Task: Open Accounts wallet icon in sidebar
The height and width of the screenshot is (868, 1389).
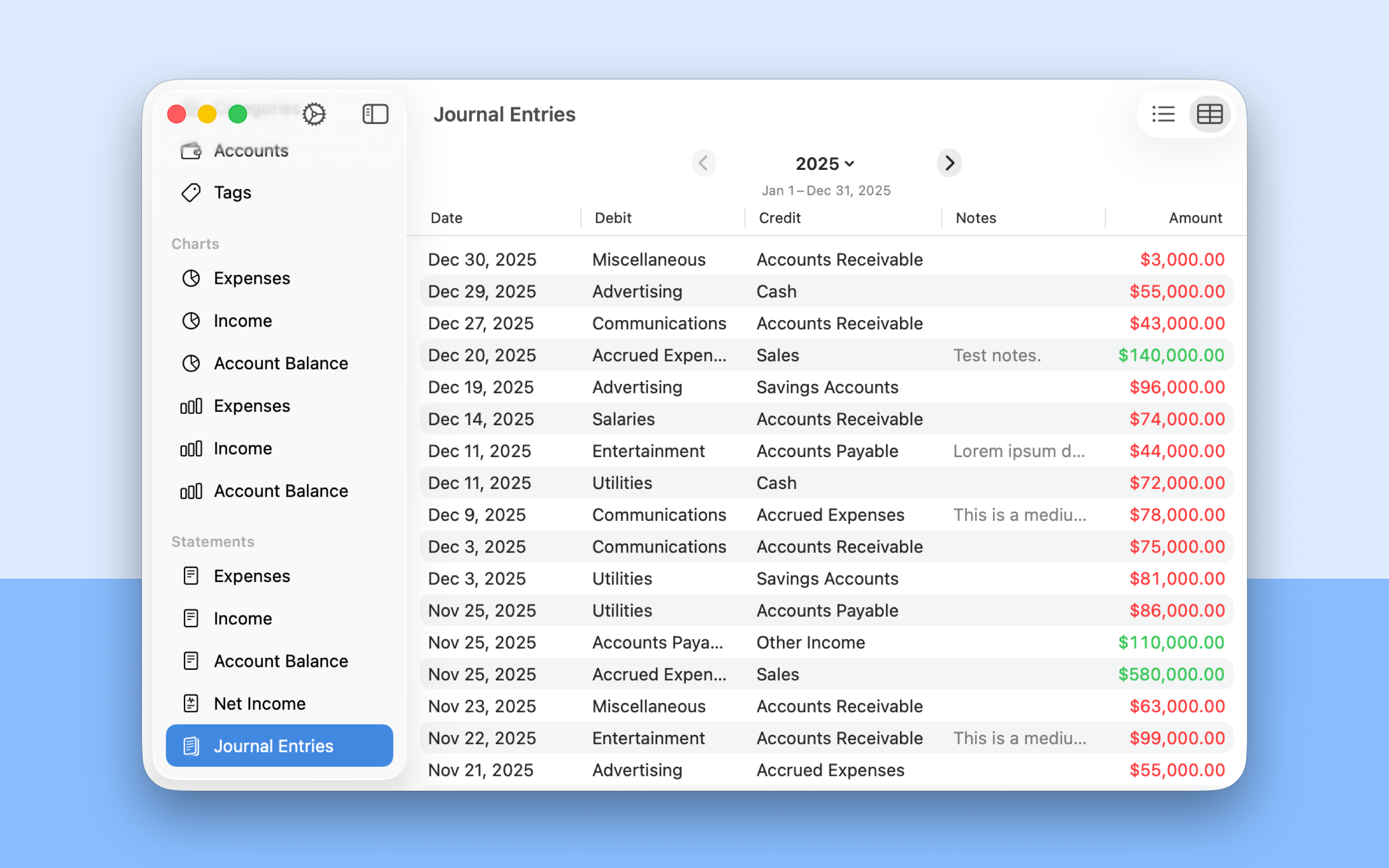Action: coord(191,151)
